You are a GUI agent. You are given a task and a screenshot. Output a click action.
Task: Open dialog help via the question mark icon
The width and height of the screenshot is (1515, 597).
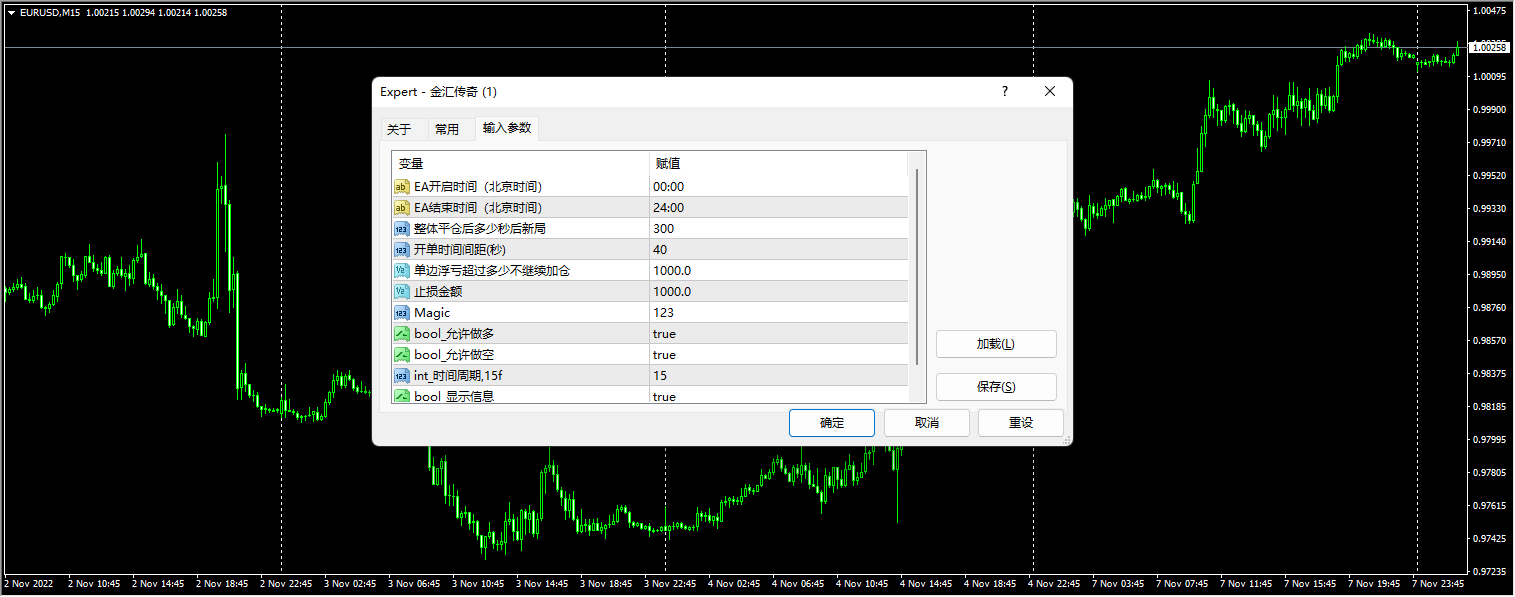1004,91
